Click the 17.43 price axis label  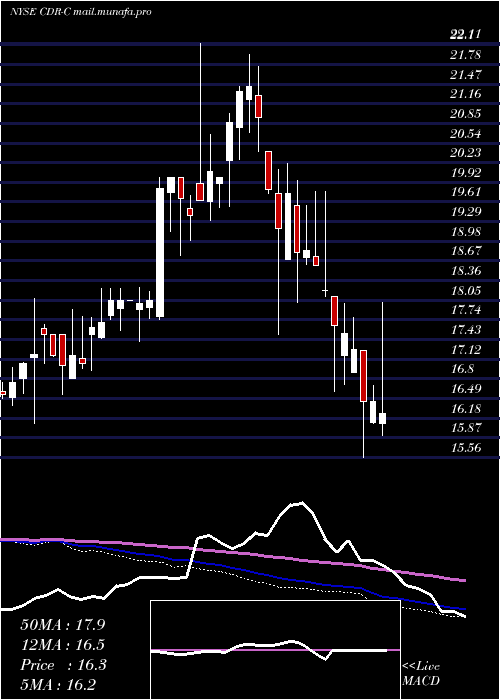click(466, 329)
